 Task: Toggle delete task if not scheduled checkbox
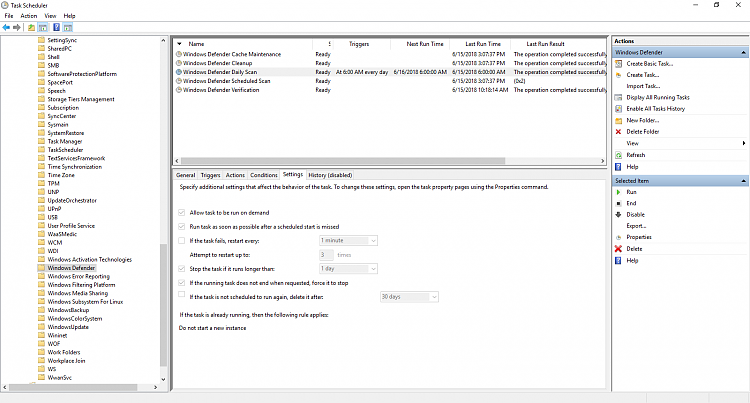181,294
